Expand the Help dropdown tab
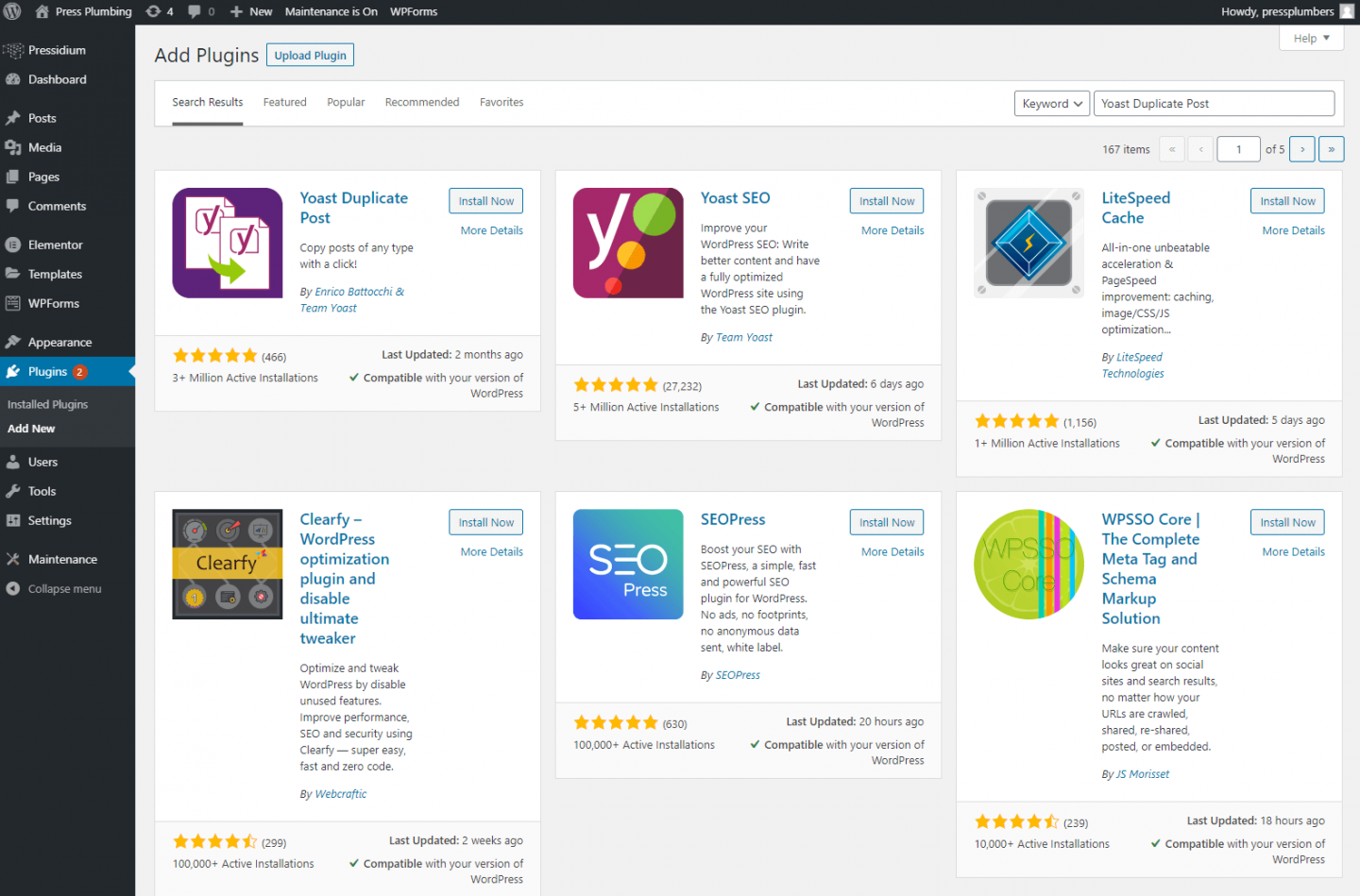 [1312, 38]
